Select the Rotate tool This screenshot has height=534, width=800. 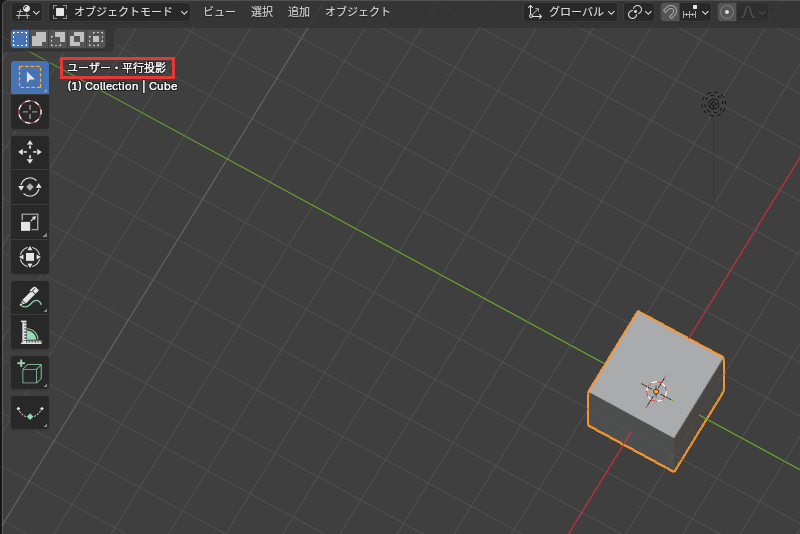pyautogui.click(x=30, y=187)
